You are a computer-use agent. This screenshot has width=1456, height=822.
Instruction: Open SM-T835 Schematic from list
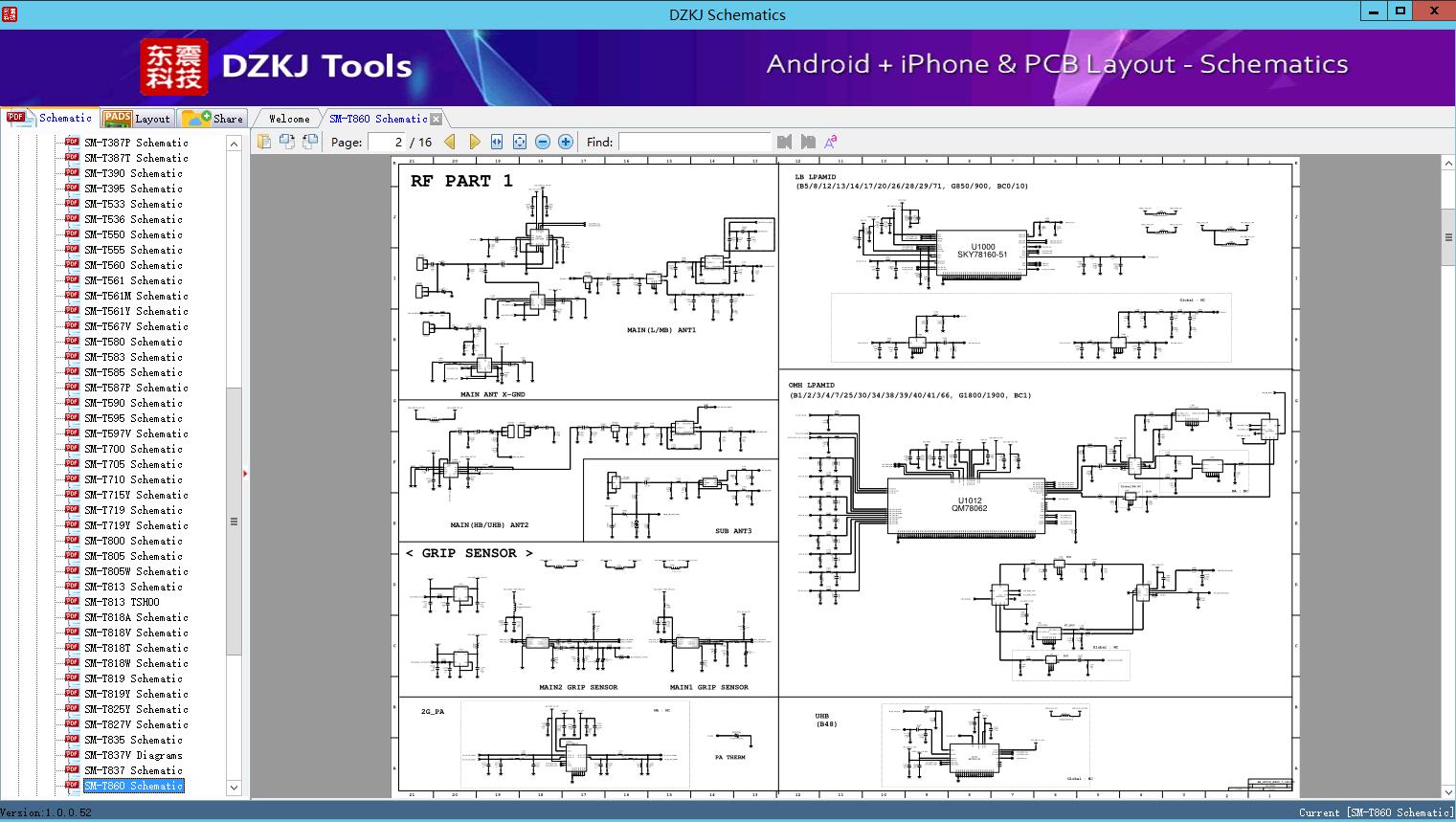(x=133, y=740)
